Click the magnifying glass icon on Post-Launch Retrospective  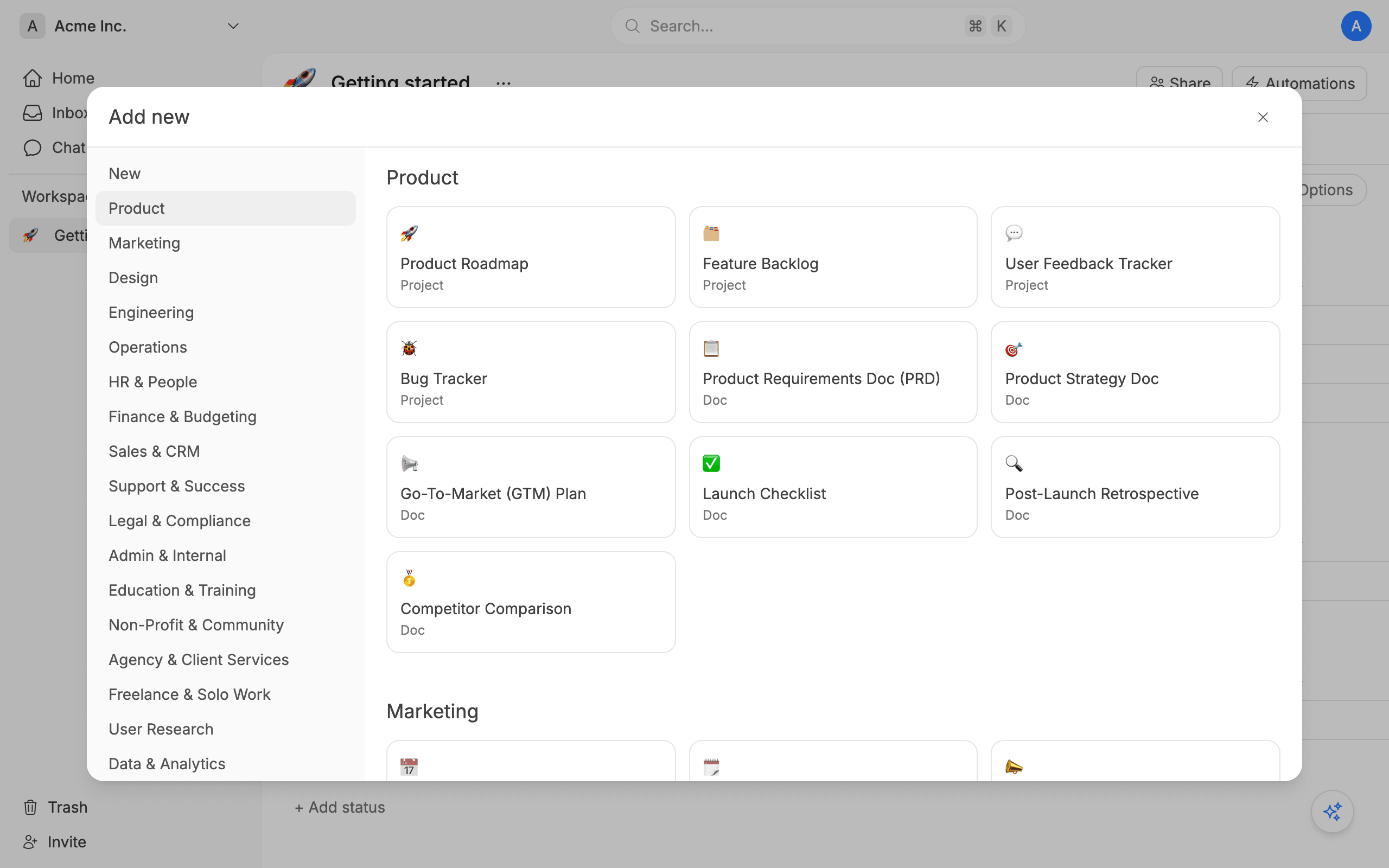click(1014, 463)
